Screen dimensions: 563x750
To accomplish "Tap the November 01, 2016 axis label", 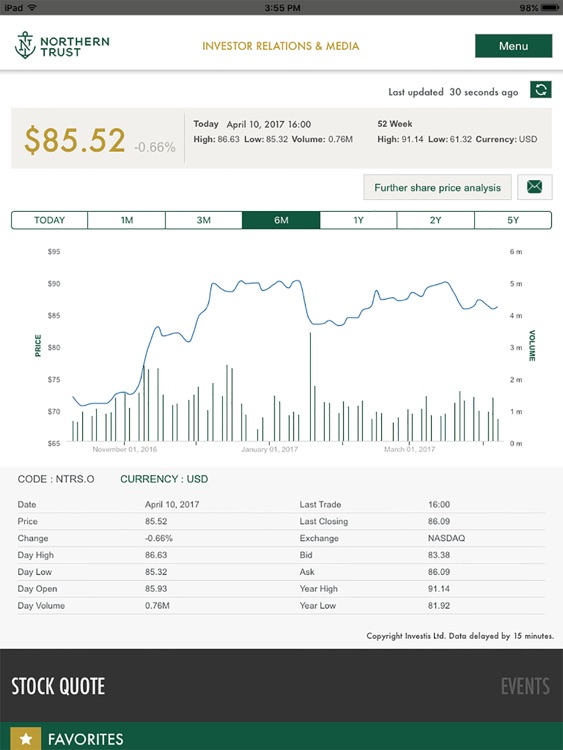I will point(124,449).
